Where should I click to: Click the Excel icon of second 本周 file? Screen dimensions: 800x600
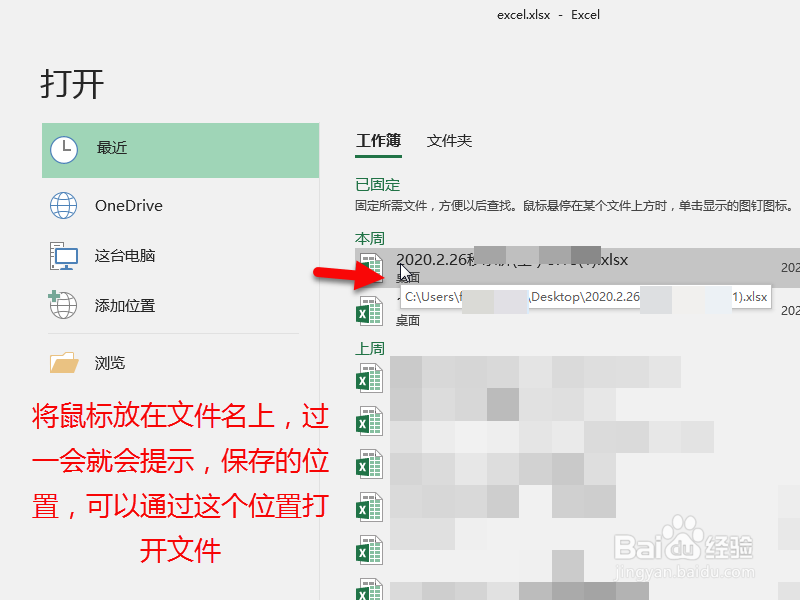(369, 311)
